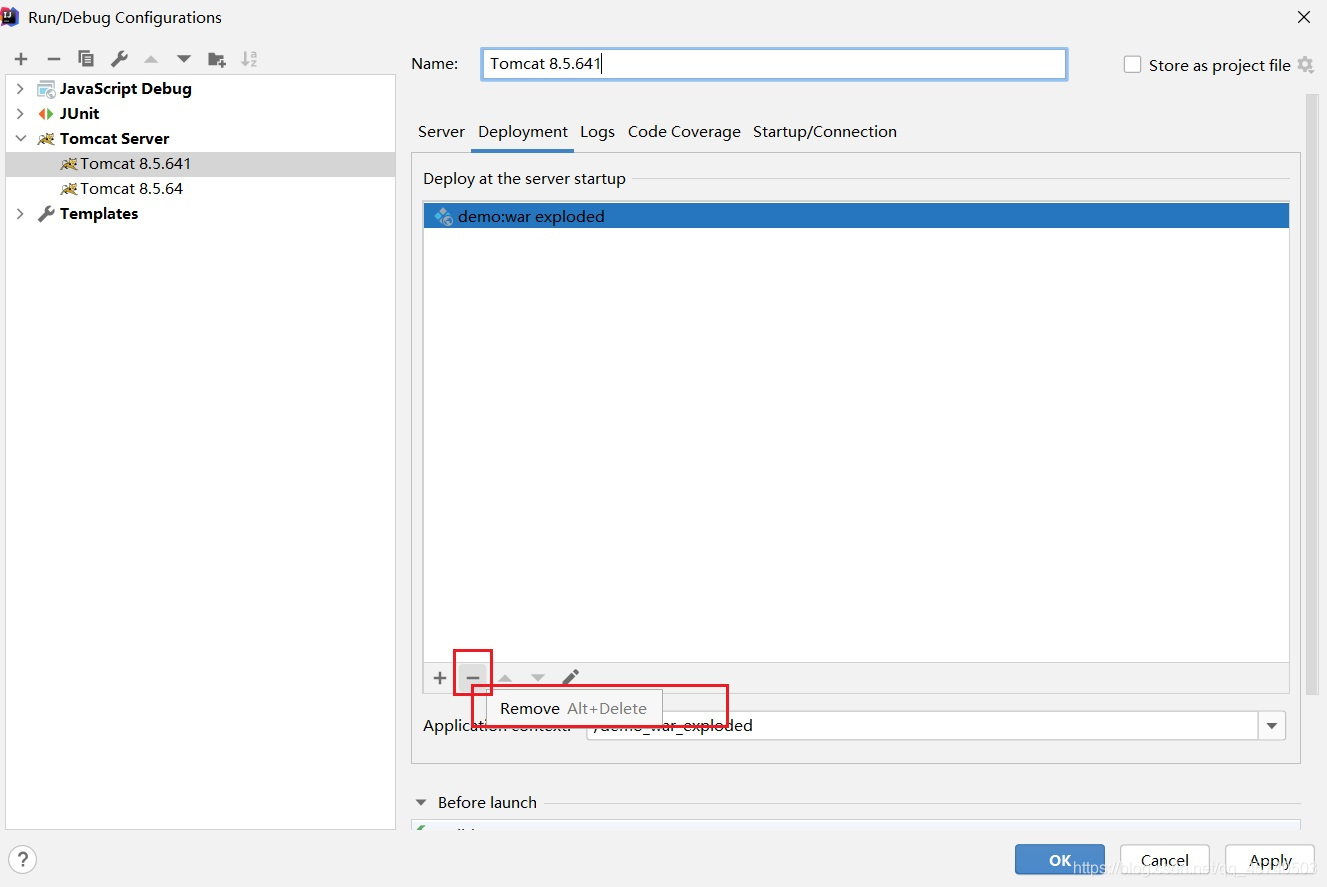The image size is (1327, 887).
Task: Switch to the Startup/Connection tab
Action: (825, 132)
